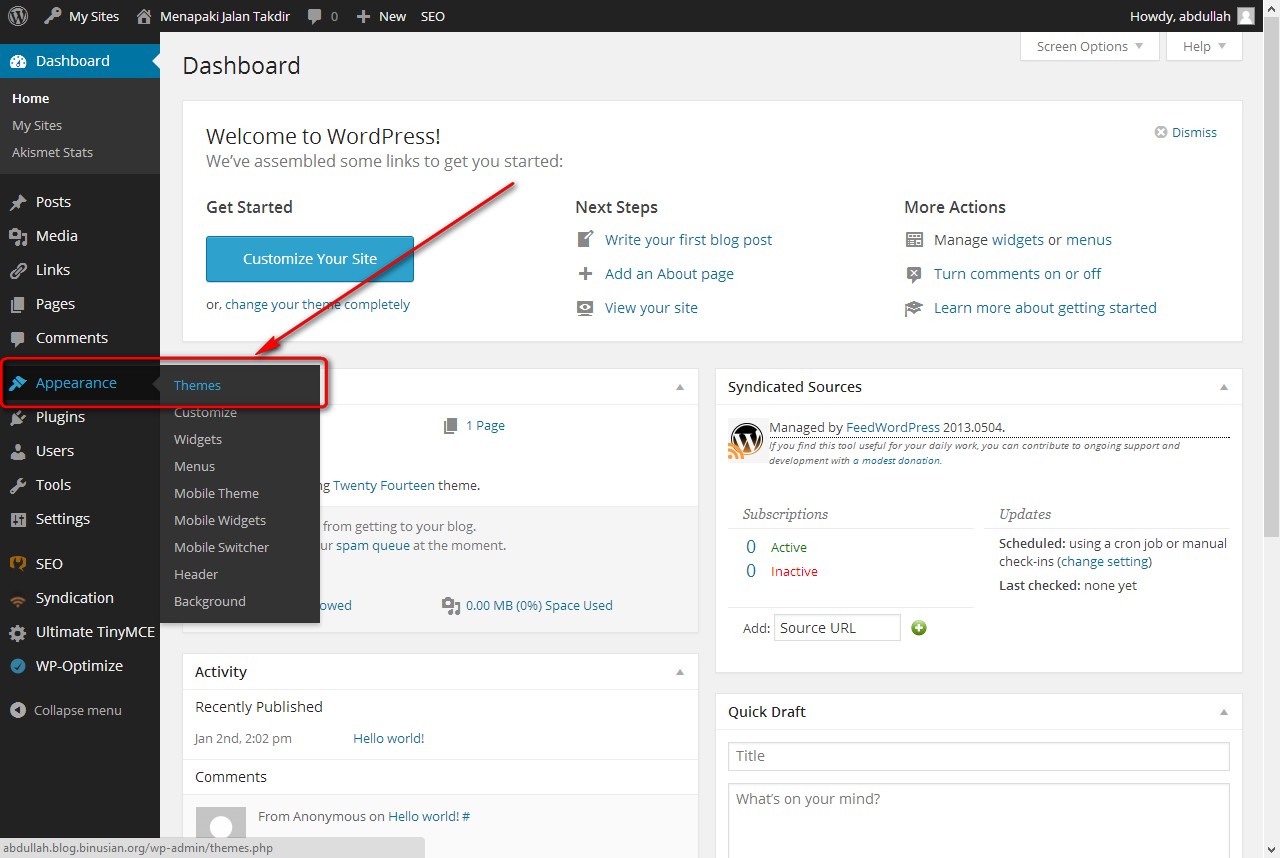Click the SEO sidebar icon

[x=18, y=564]
